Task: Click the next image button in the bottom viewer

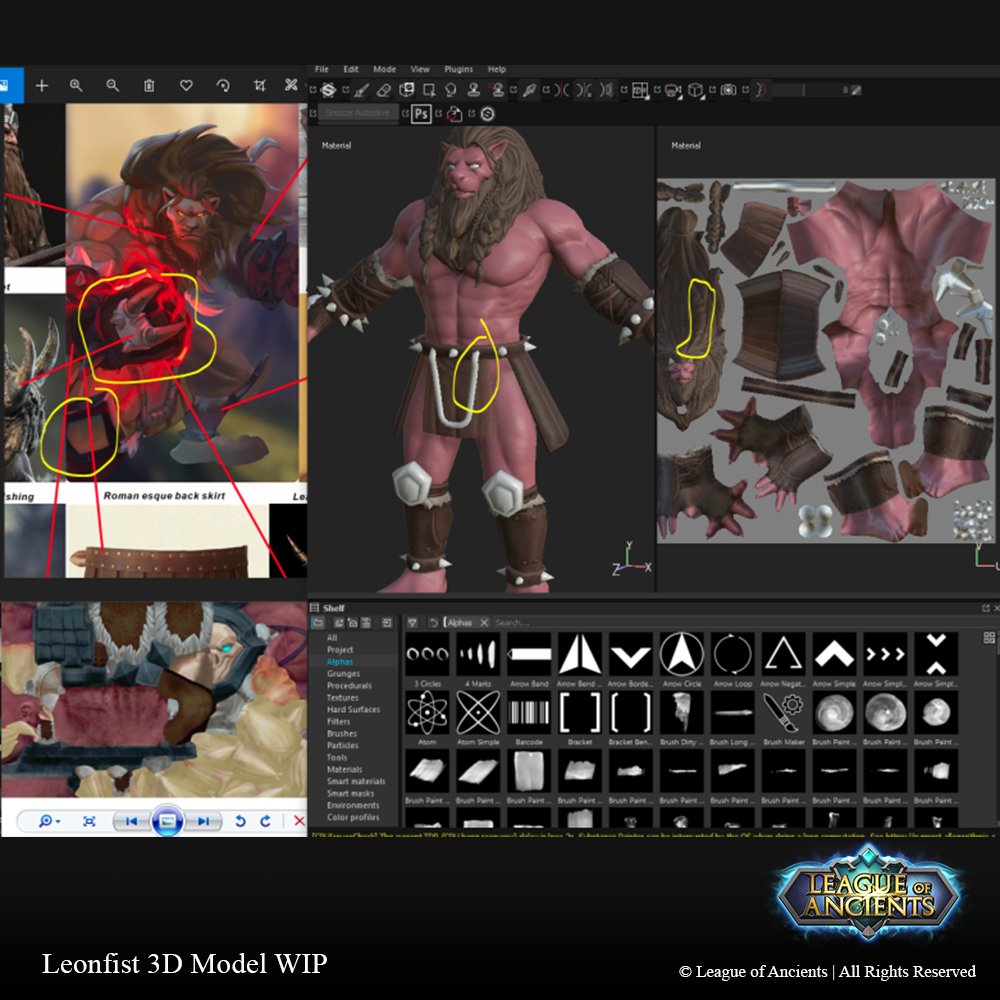Action: tap(203, 821)
